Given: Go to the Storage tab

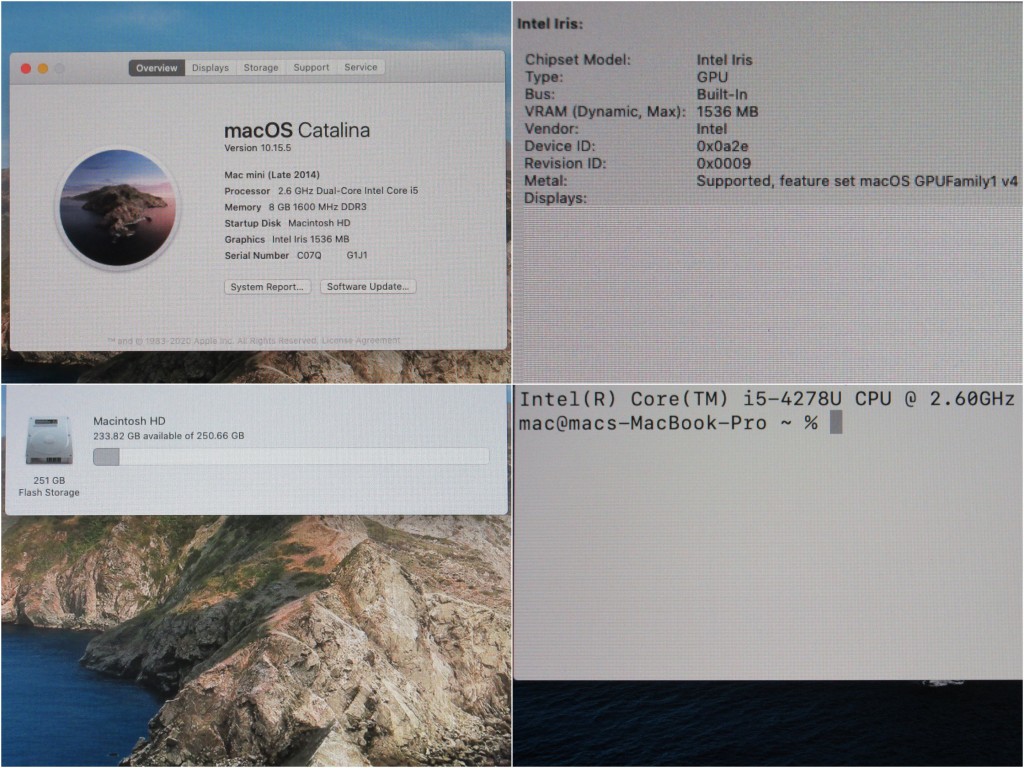Looking at the screenshot, I should click(261, 68).
